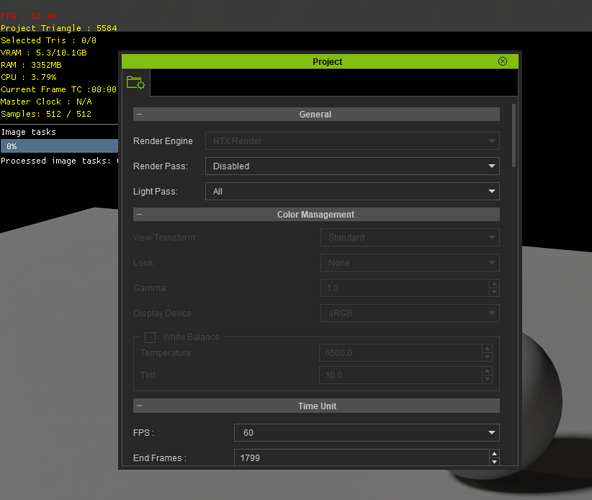Image resolution: width=592 pixels, height=500 pixels.
Task: Open the Render Pass dropdown
Action: click(352, 166)
